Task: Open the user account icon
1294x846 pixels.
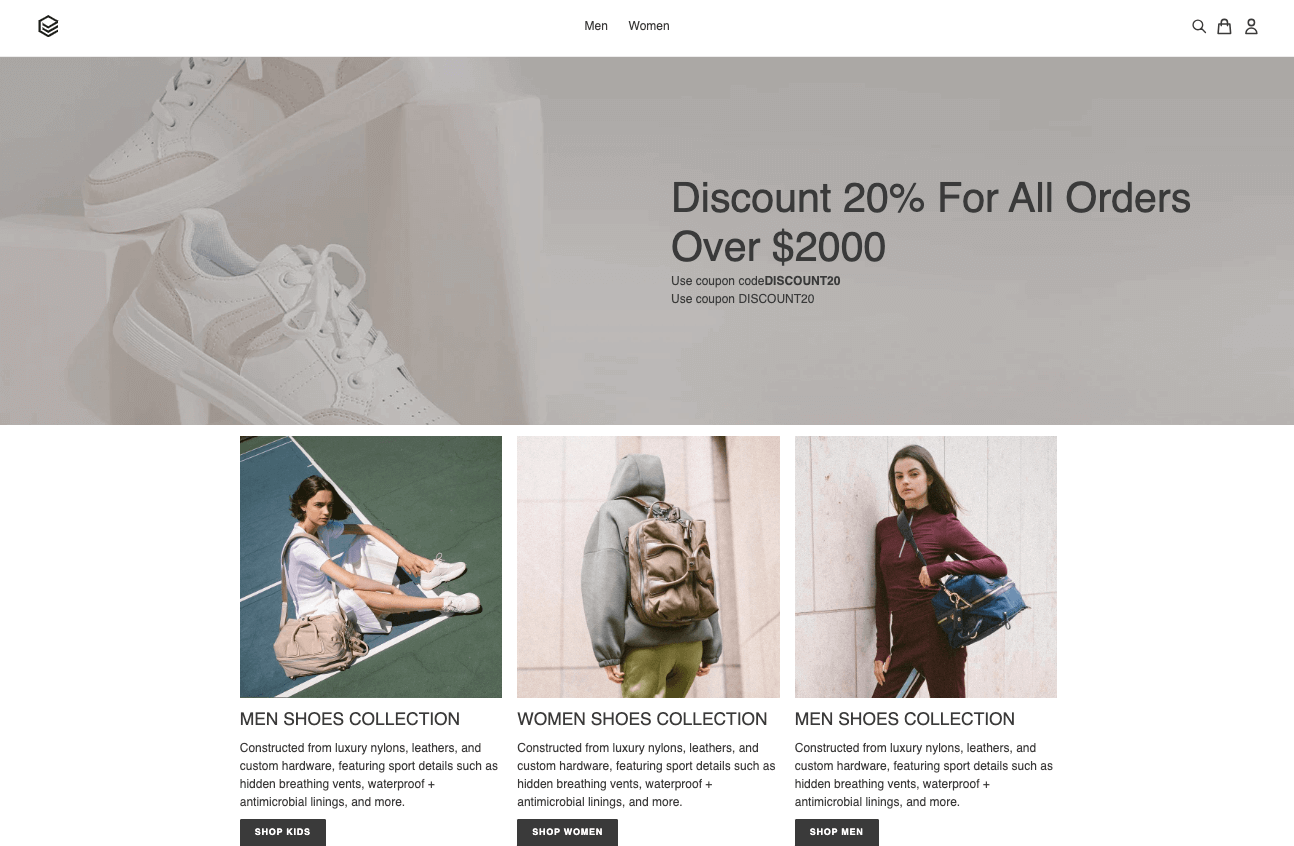Action: click(1251, 27)
